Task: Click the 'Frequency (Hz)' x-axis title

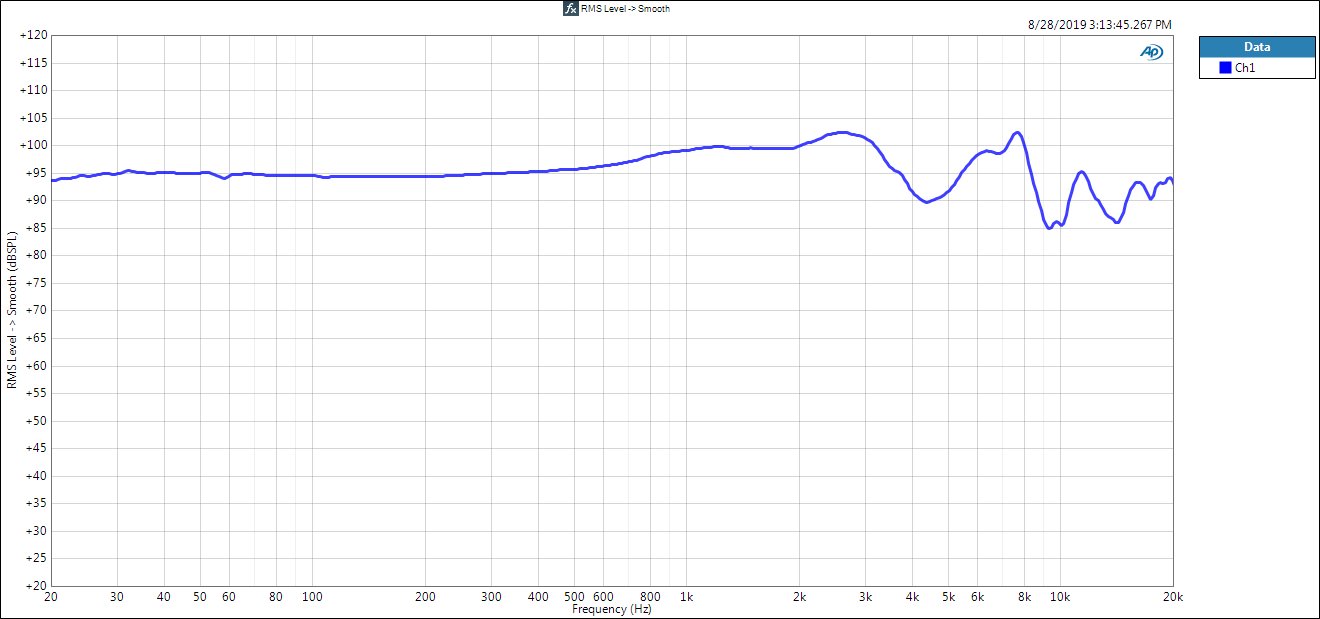Action: coord(611,608)
